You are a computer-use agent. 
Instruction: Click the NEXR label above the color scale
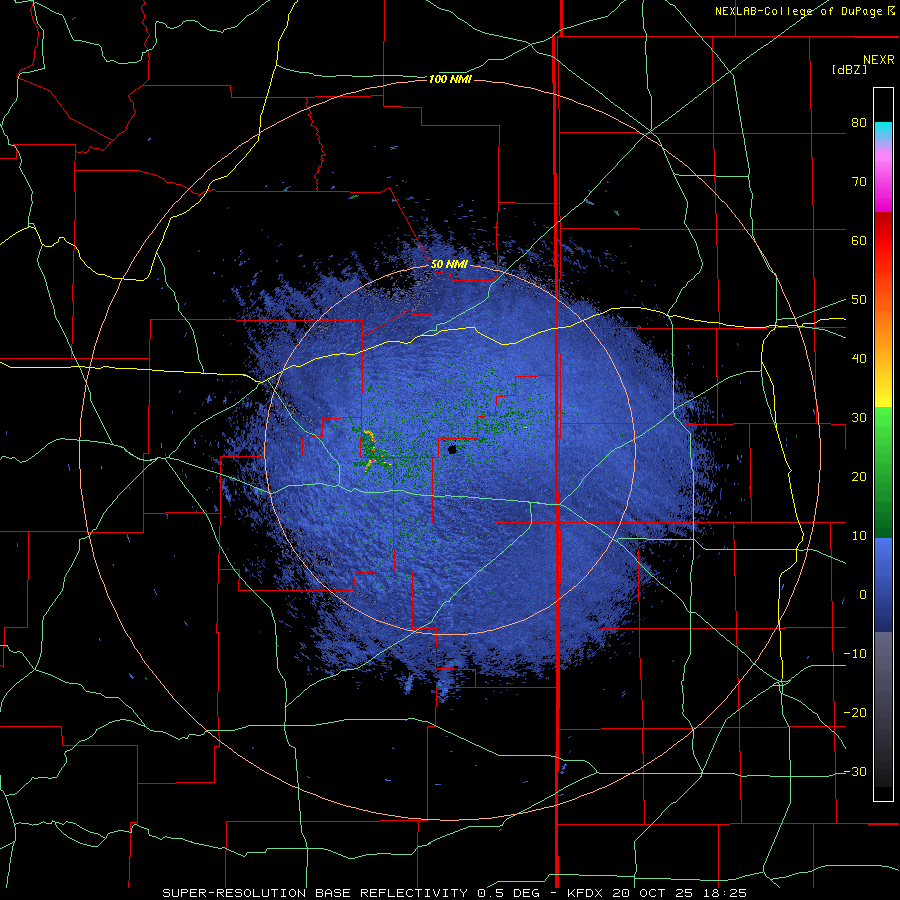point(879,60)
